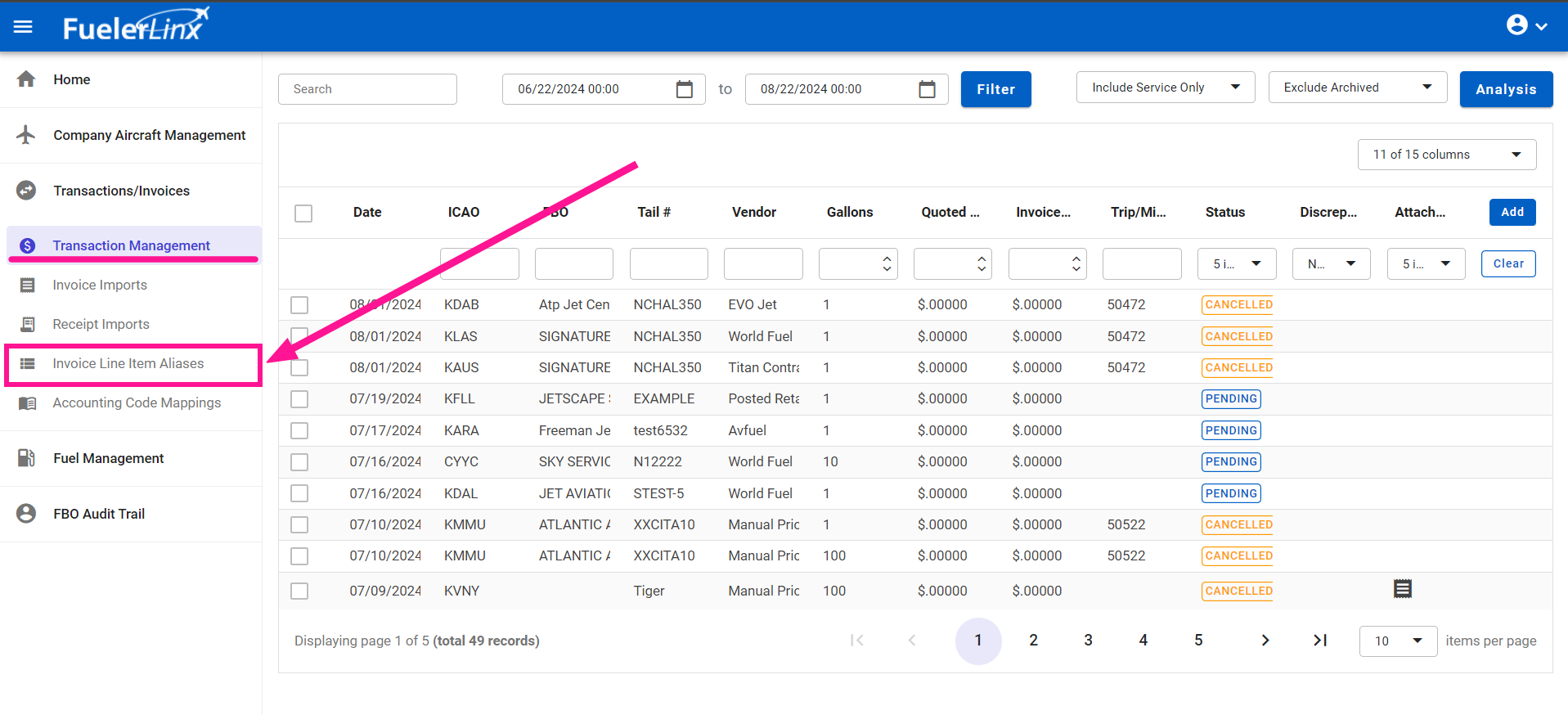This screenshot has width=1568, height=715.
Task: Toggle the select-all checkbox in table header
Action: tap(303, 213)
